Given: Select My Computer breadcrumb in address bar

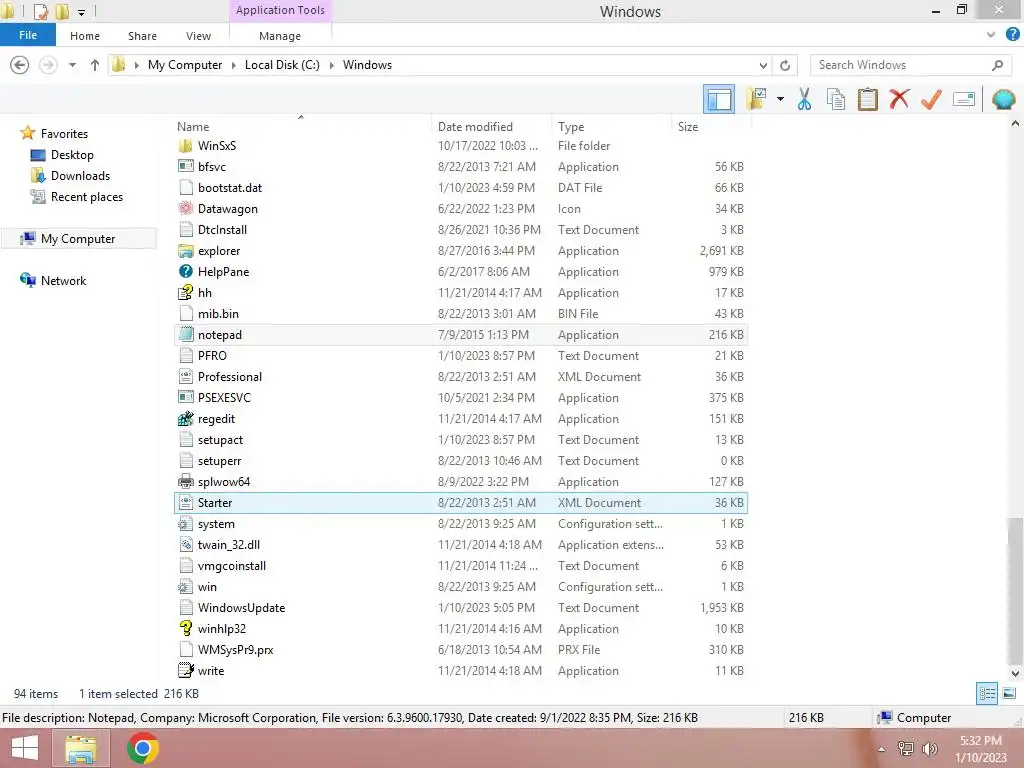Looking at the screenshot, I should 185,65.
